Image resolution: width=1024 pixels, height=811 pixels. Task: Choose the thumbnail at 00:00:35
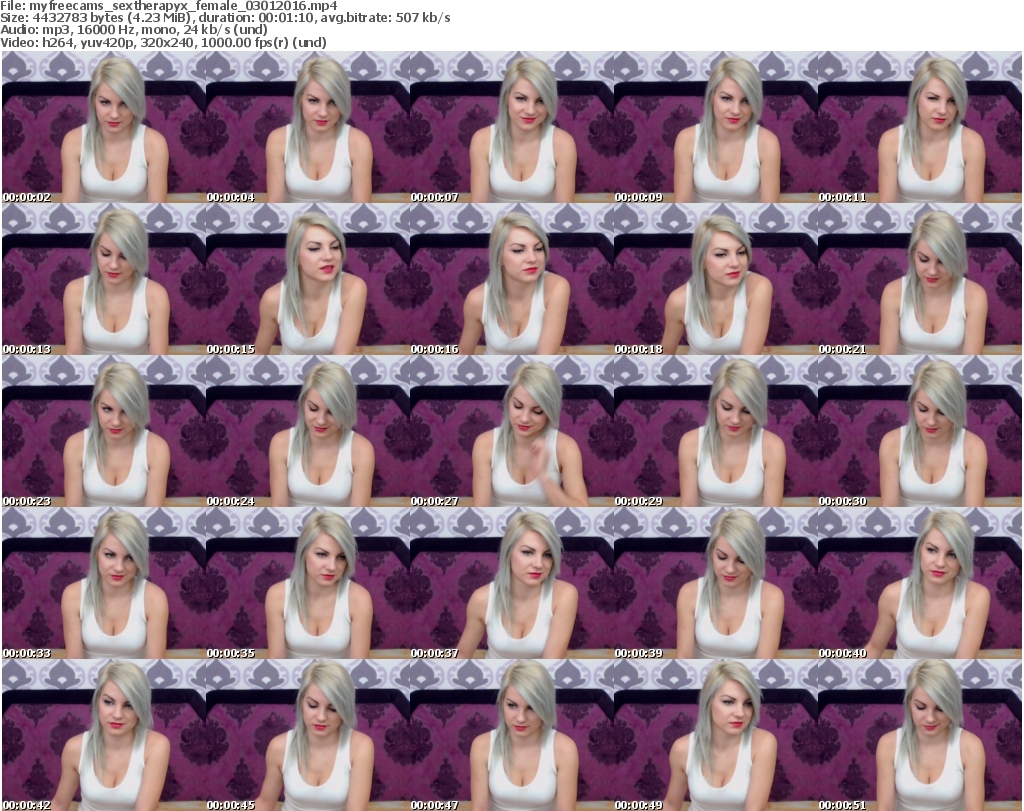[x=308, y=583]
